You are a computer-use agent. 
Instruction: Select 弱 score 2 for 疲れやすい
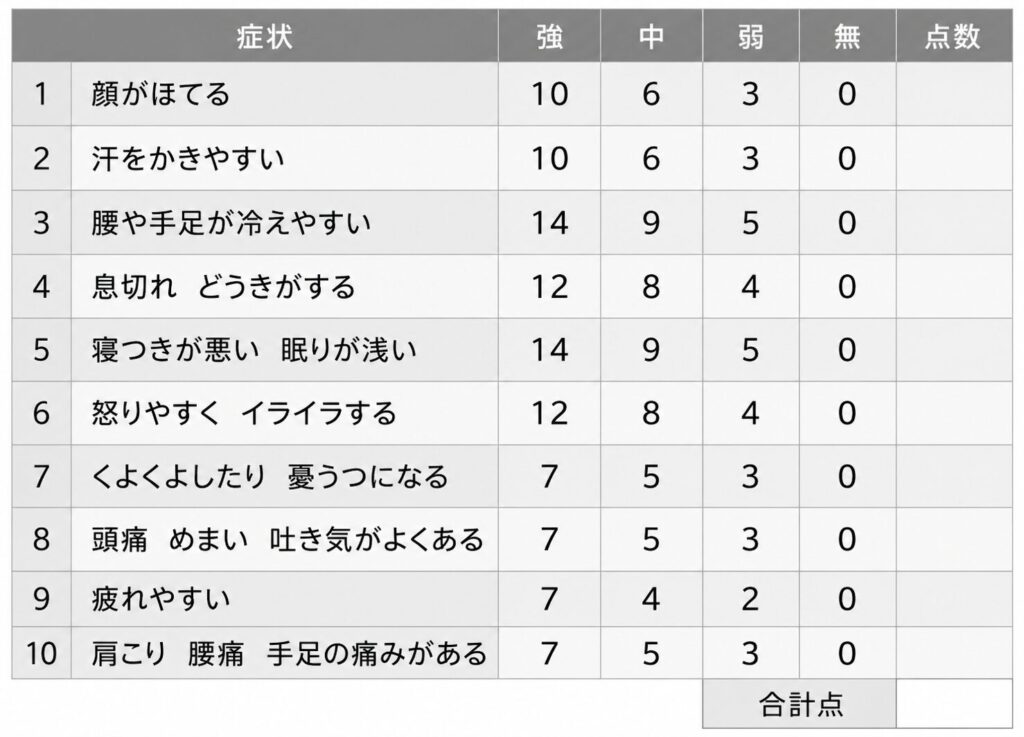(x=750, y=599)
